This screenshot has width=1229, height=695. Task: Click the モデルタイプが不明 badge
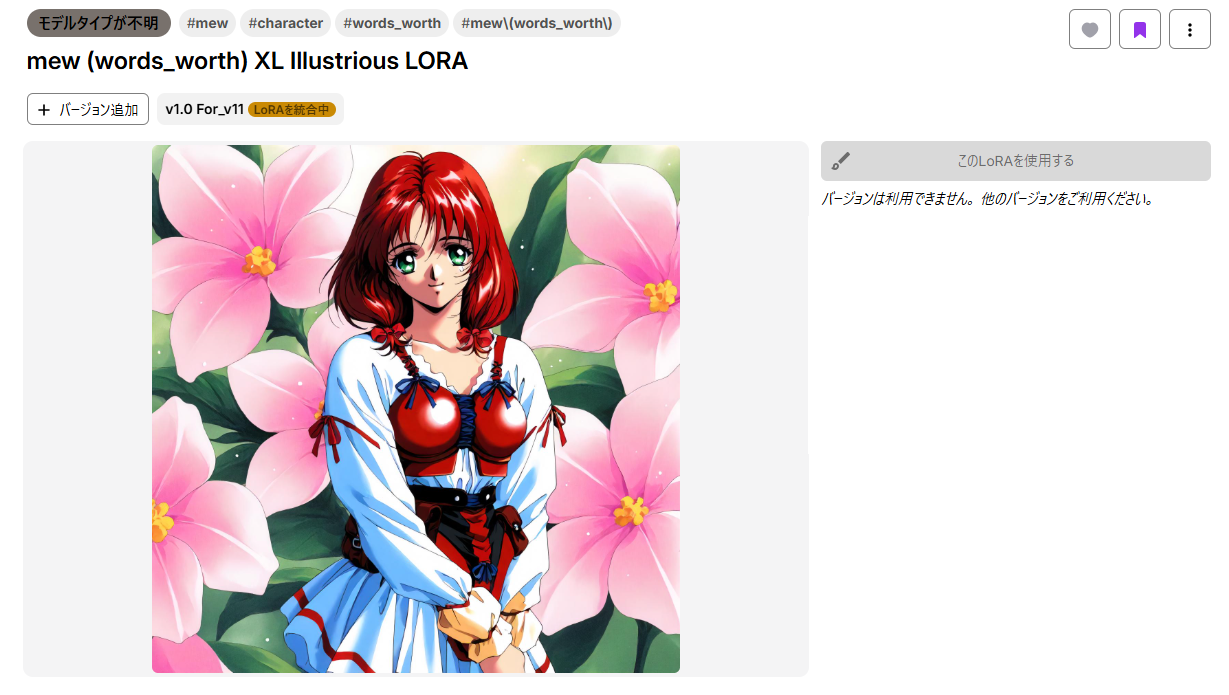[99, 23]
